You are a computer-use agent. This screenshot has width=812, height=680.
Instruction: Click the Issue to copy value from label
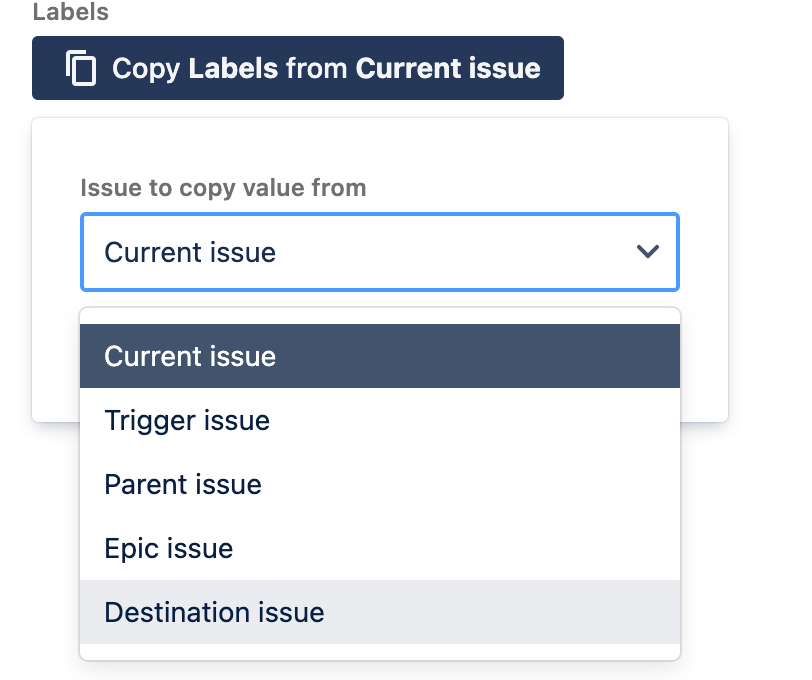point(223,187)
